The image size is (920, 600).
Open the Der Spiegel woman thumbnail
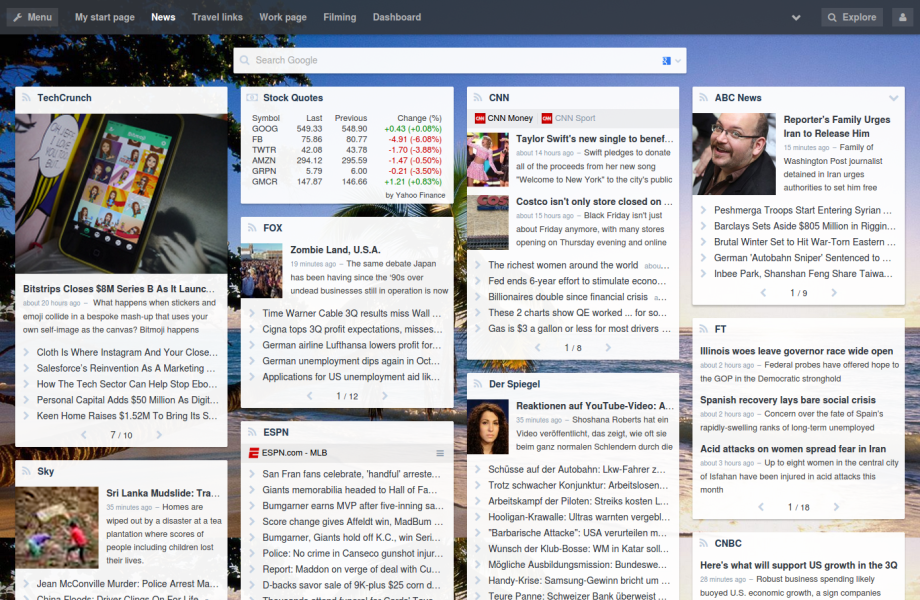(488, 426)
